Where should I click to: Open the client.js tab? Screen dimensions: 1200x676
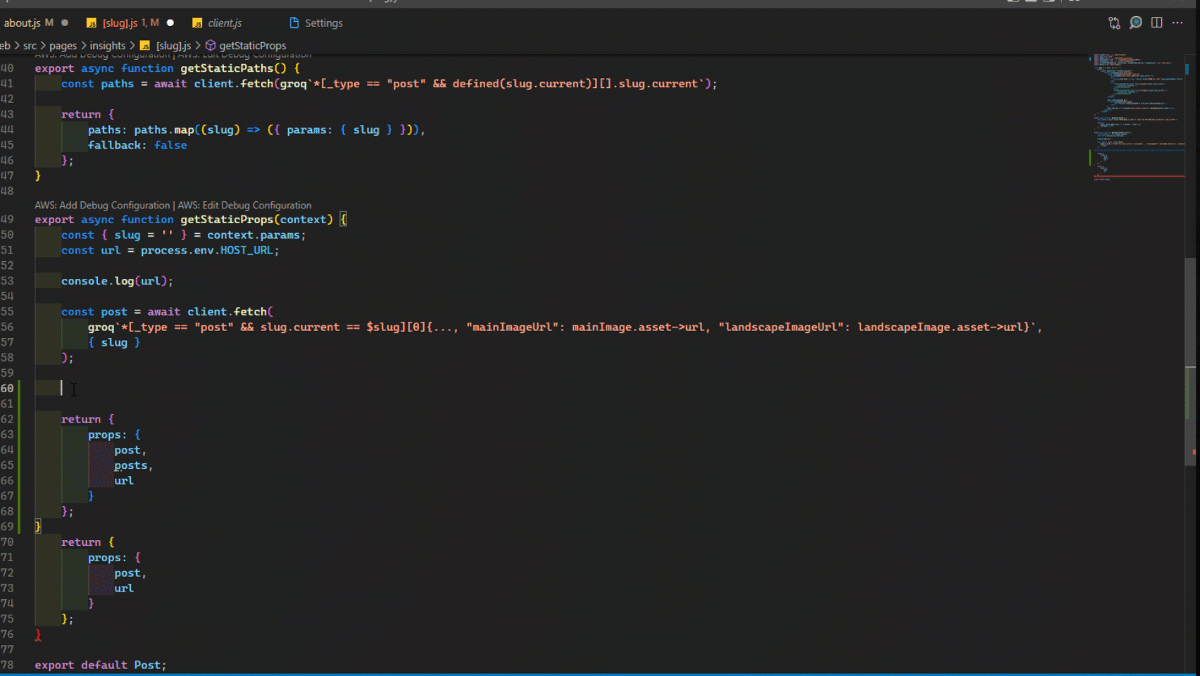coord(225,22)
